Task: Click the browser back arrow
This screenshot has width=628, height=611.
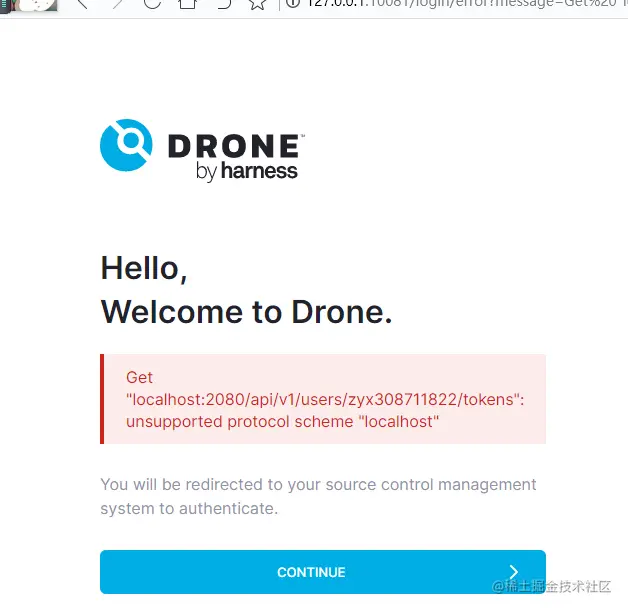Action: coord(82,3)
